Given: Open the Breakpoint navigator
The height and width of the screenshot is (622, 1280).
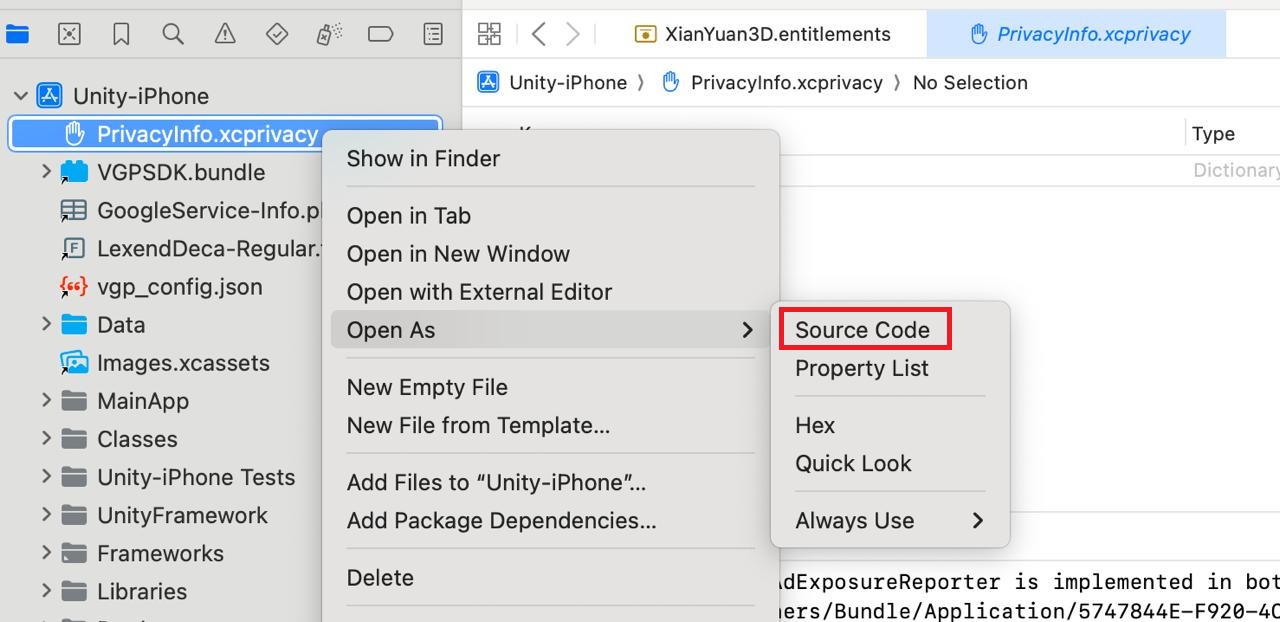Looking at the screenshot, I should pos(381,34).
